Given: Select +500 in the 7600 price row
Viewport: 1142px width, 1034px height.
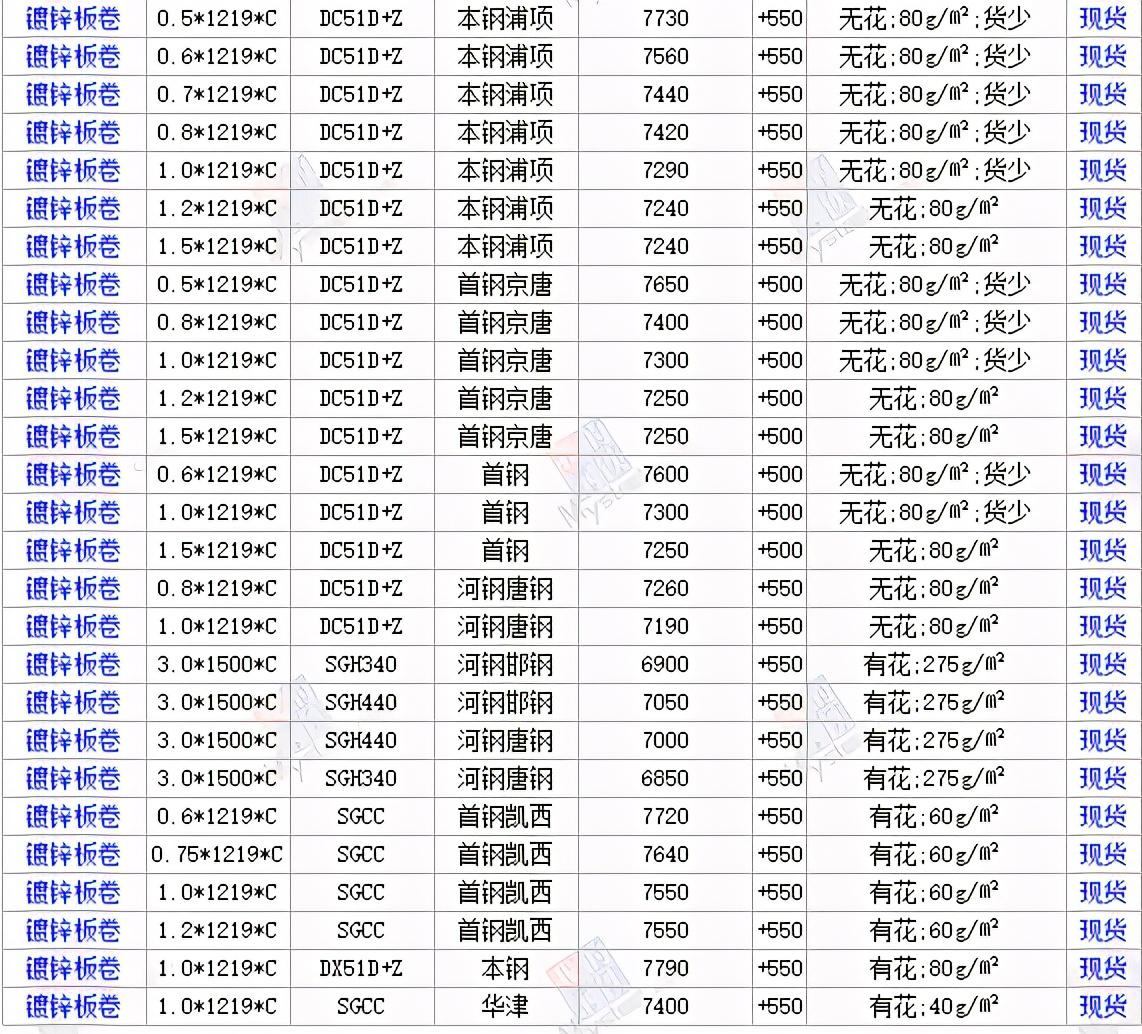Looking at the screenshot, I should coord(780,474).
